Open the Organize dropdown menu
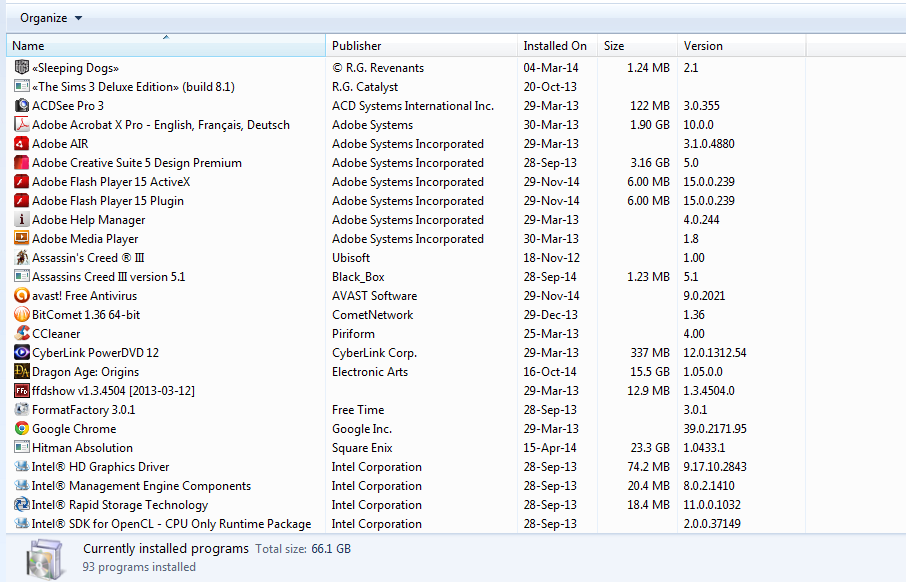The image size is (906, 582). point(51,18)
